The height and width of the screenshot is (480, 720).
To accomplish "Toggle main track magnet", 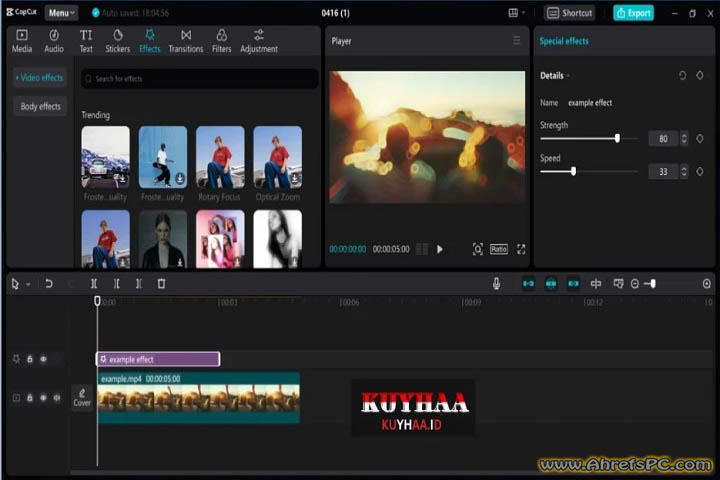I will [529, 283].
